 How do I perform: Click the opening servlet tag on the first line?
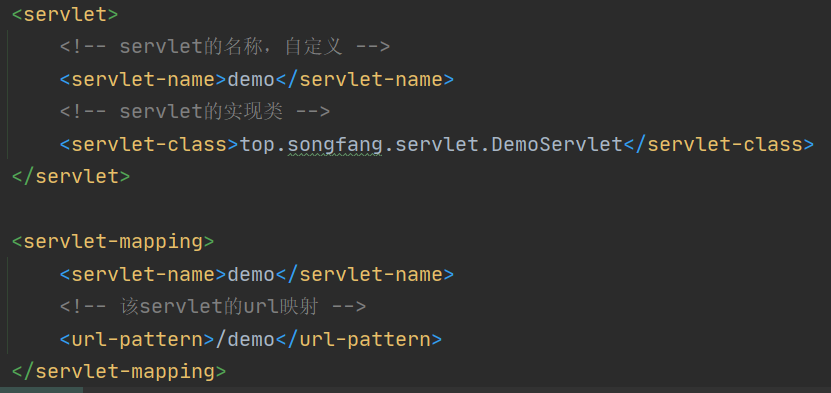pyautogui.click(x=65, y=14)
